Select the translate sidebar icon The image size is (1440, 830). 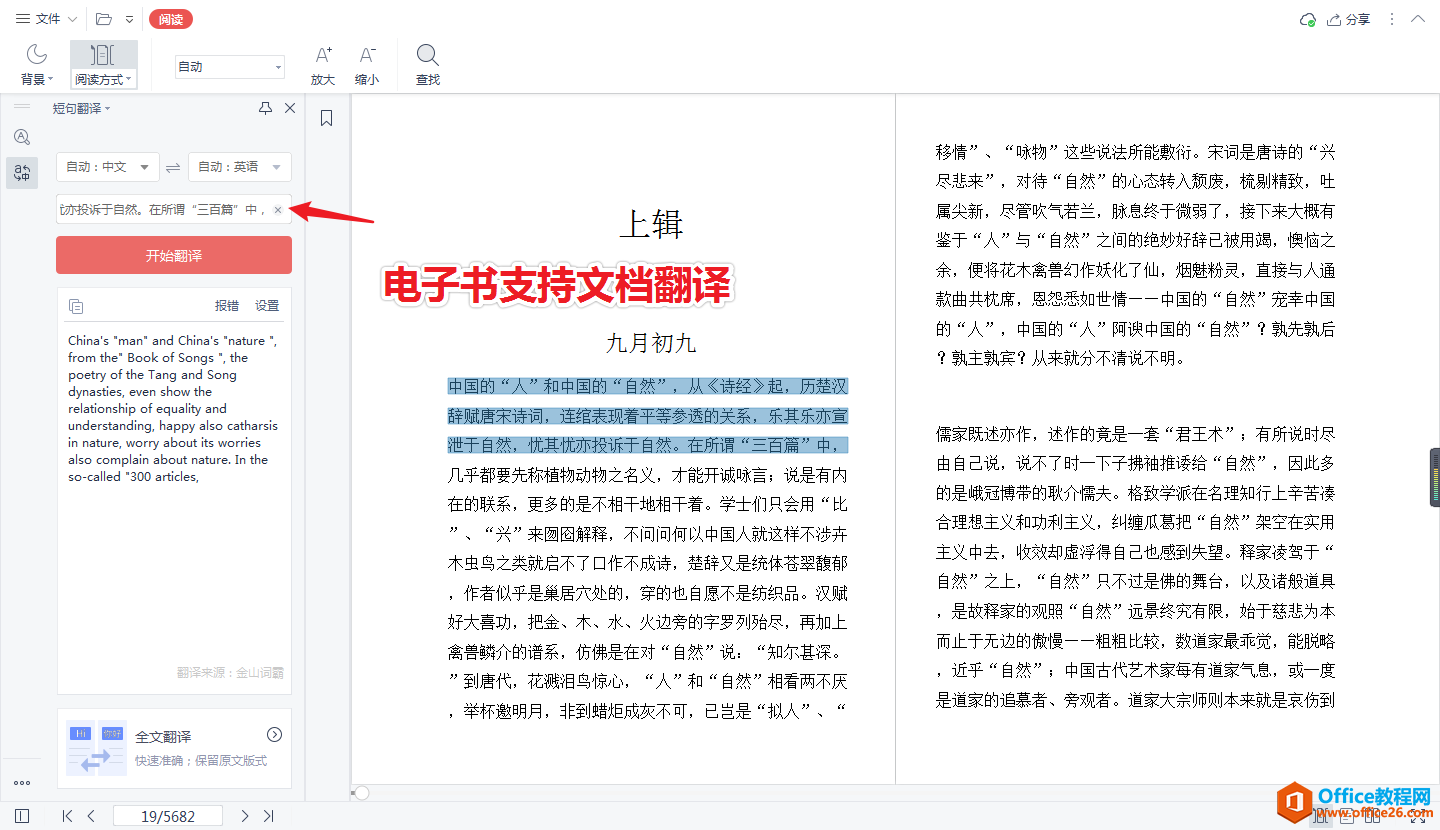point(22,173)
